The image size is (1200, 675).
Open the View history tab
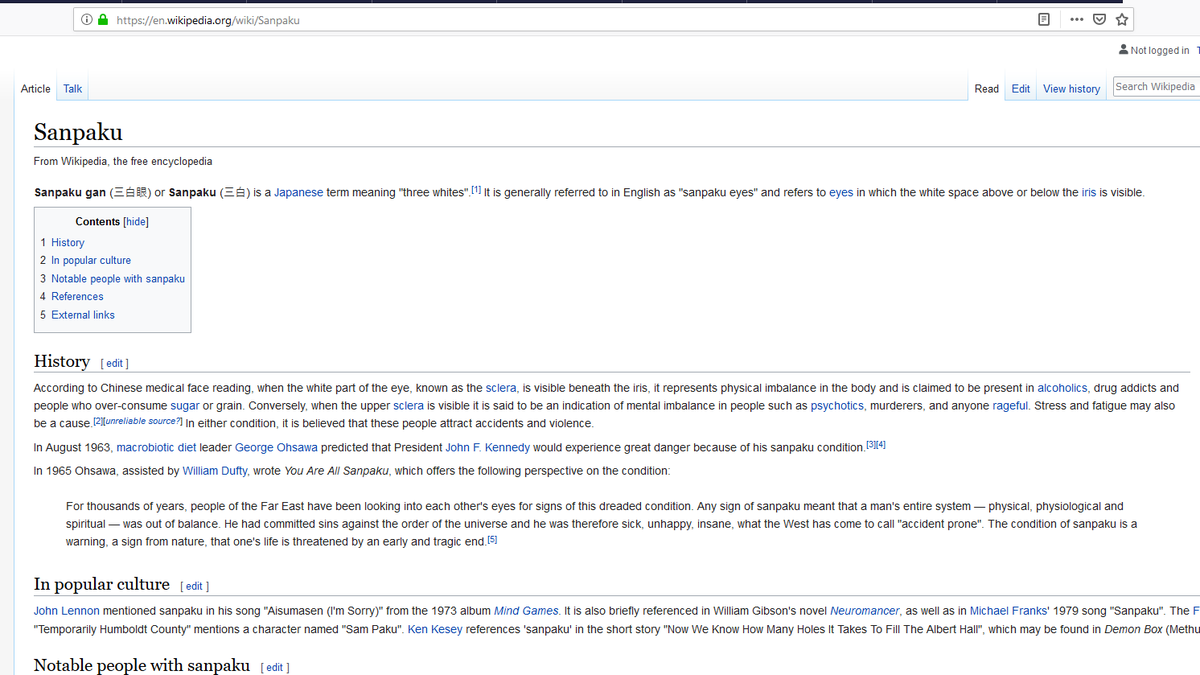click(x=1071, y=89)
